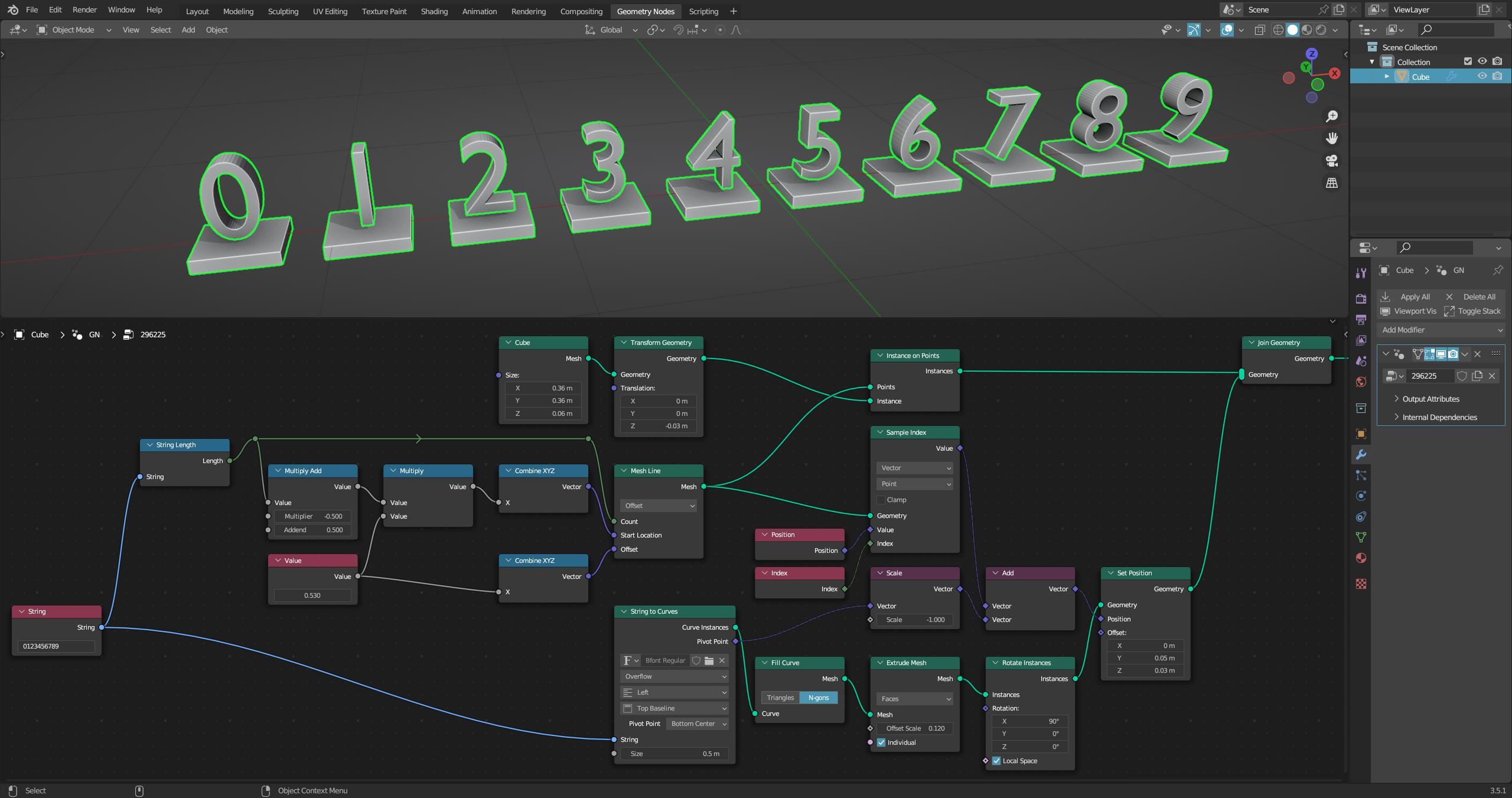This screenshot has width=1512, height=798.
Task: Open Faces mode dropdown in Extrude Mesh
Action: coord(915,699)
